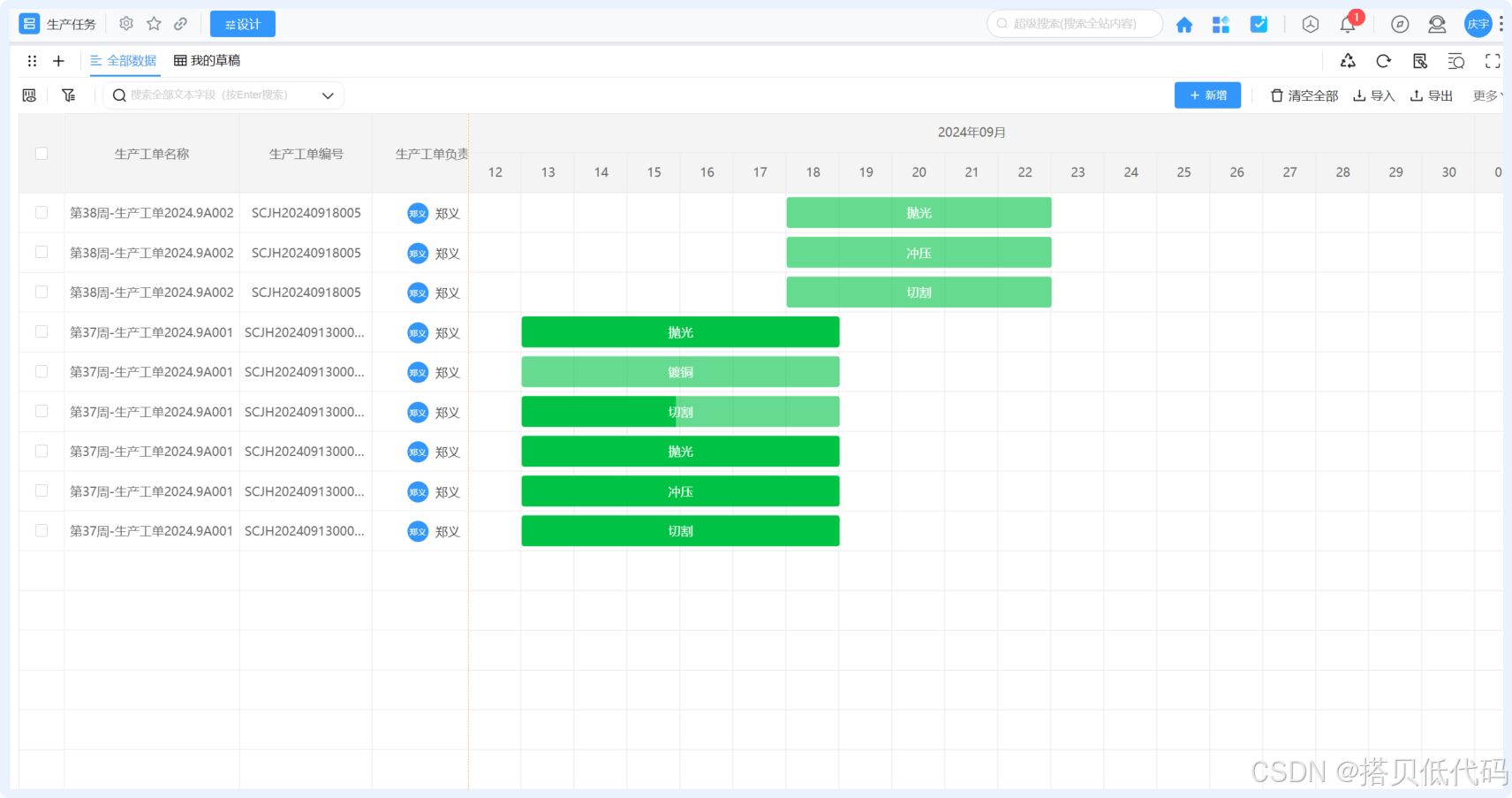1512x798 pixels.
Task: Refresh data with circular arrow icon
Action: click(1384, 61)
